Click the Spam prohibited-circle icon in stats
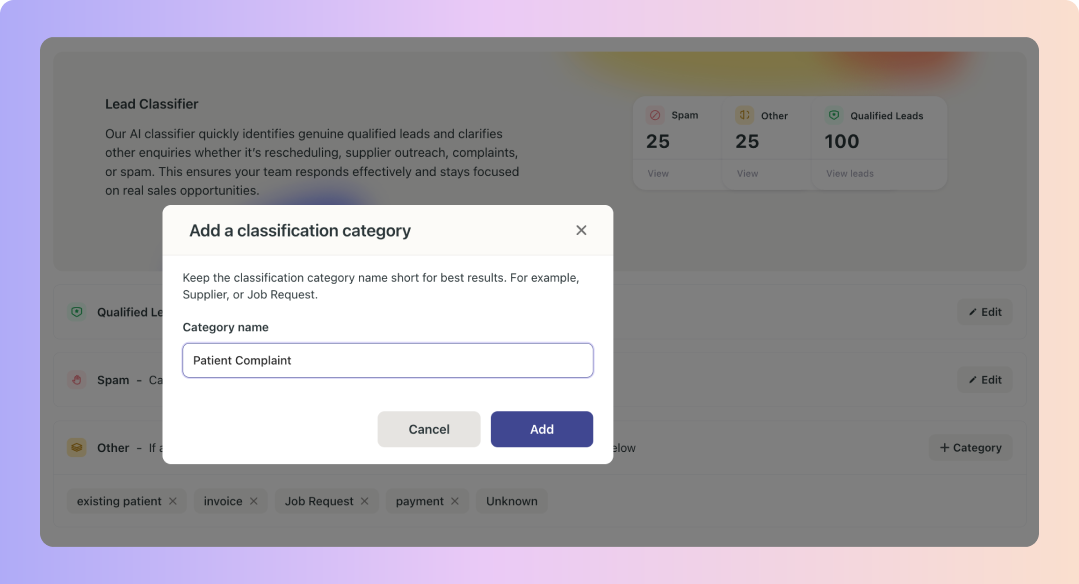Viewport: 1079px width, 584px height. pos(655,115)
